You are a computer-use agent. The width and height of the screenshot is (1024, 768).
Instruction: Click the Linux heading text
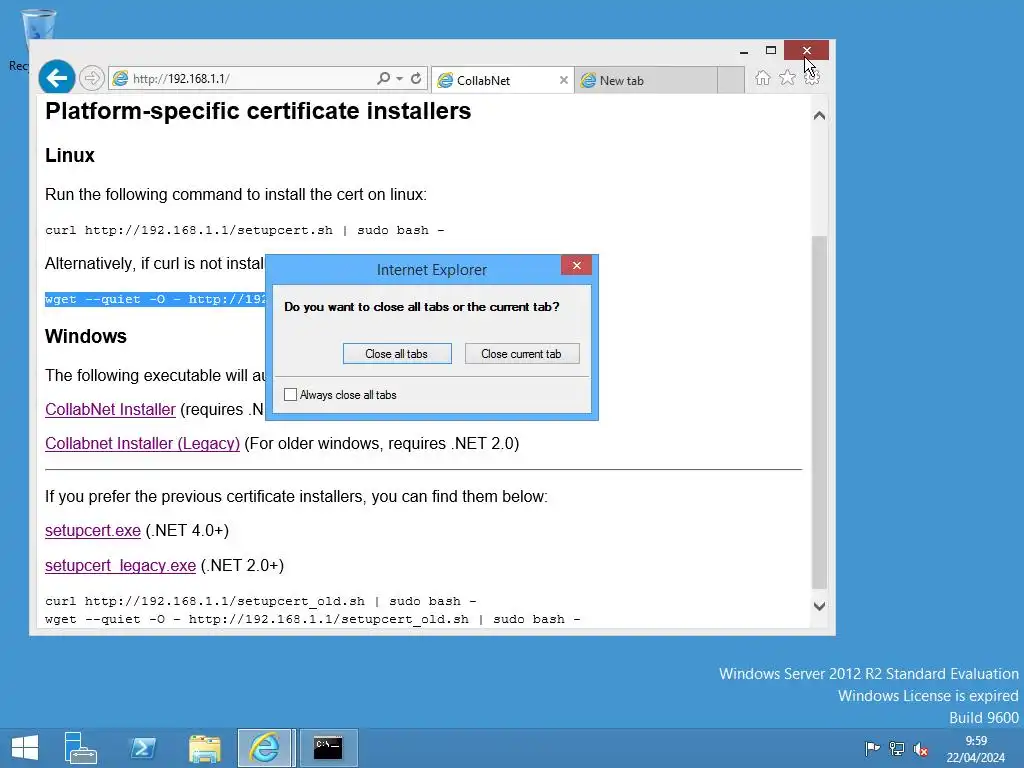[x=70, y=155]
